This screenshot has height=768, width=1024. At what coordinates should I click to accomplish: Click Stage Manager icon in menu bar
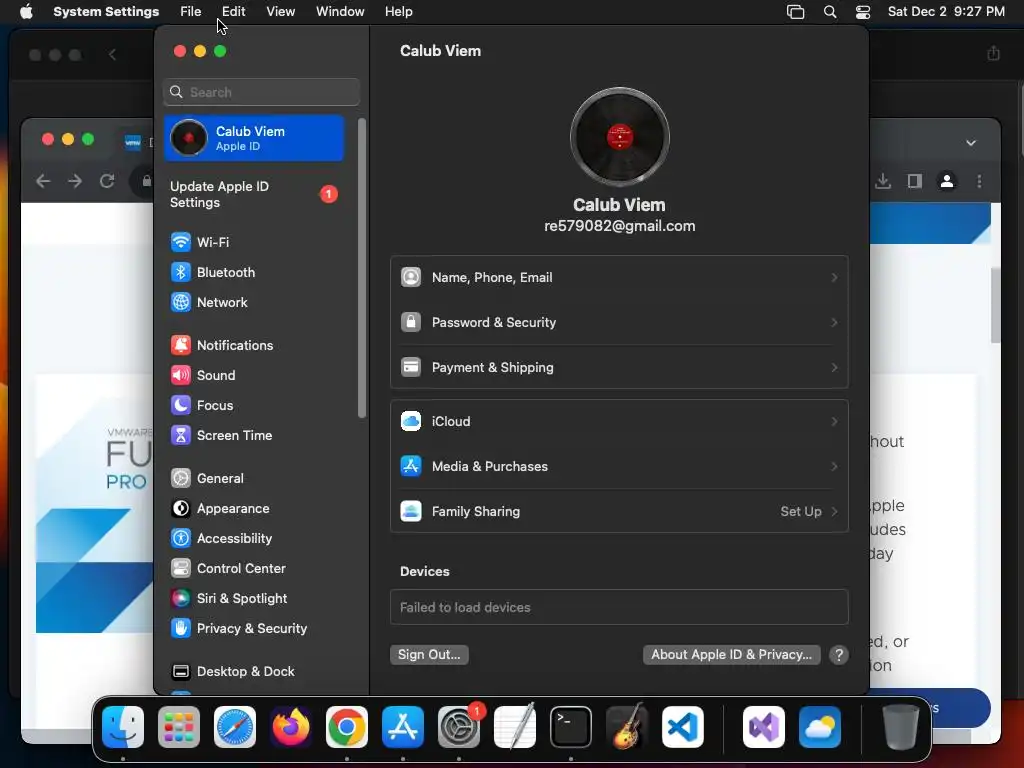pyautogui.click(x=795, y=12)
